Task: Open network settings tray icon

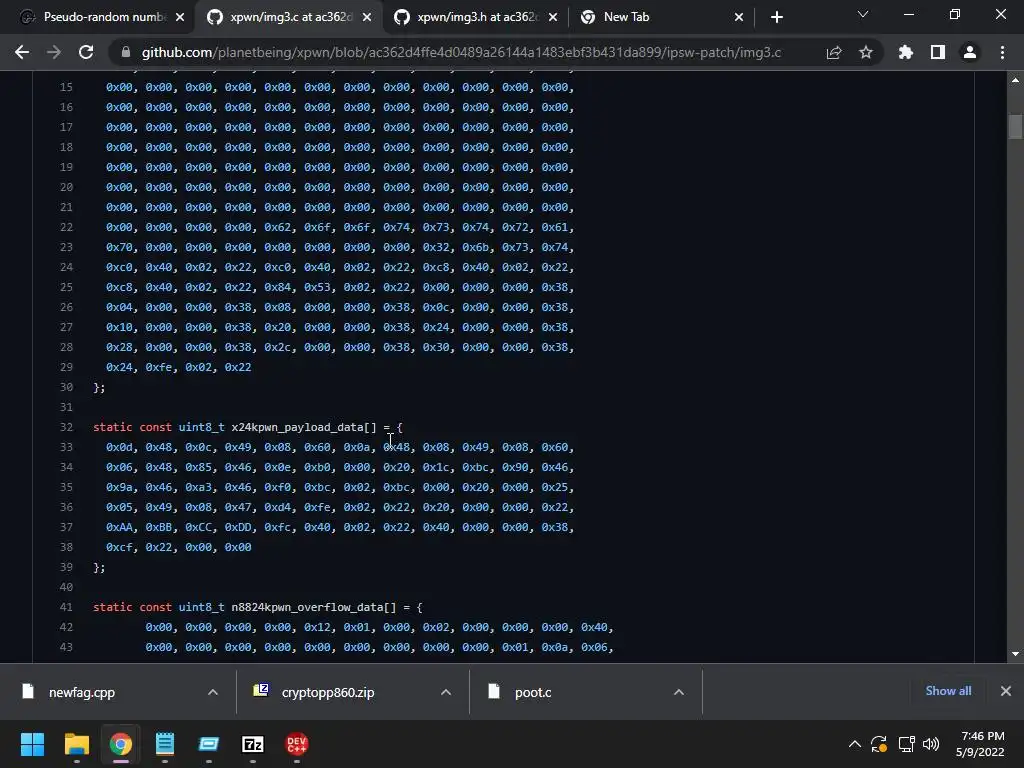Action: click(x=906, y=744)
